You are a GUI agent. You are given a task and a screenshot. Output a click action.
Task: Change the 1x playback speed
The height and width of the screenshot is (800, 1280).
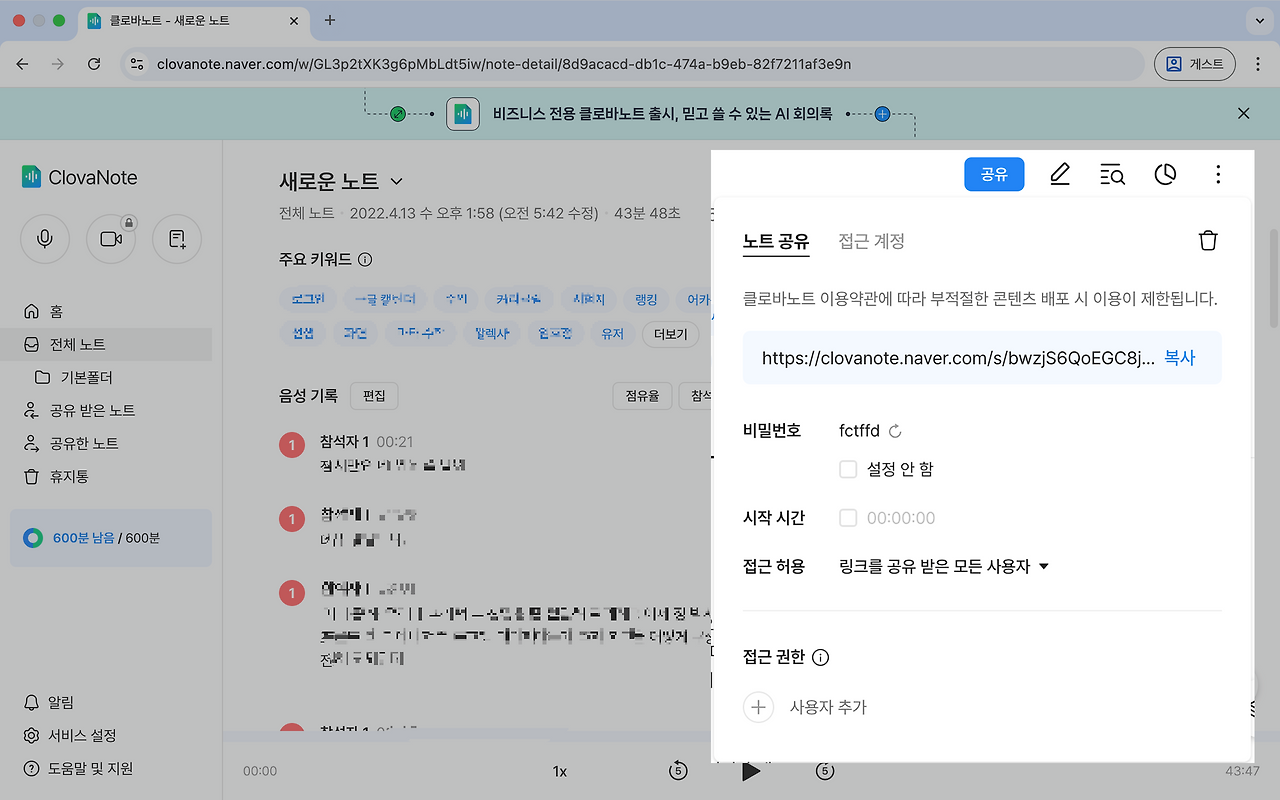pyautogui.click(x=560, y=771)
